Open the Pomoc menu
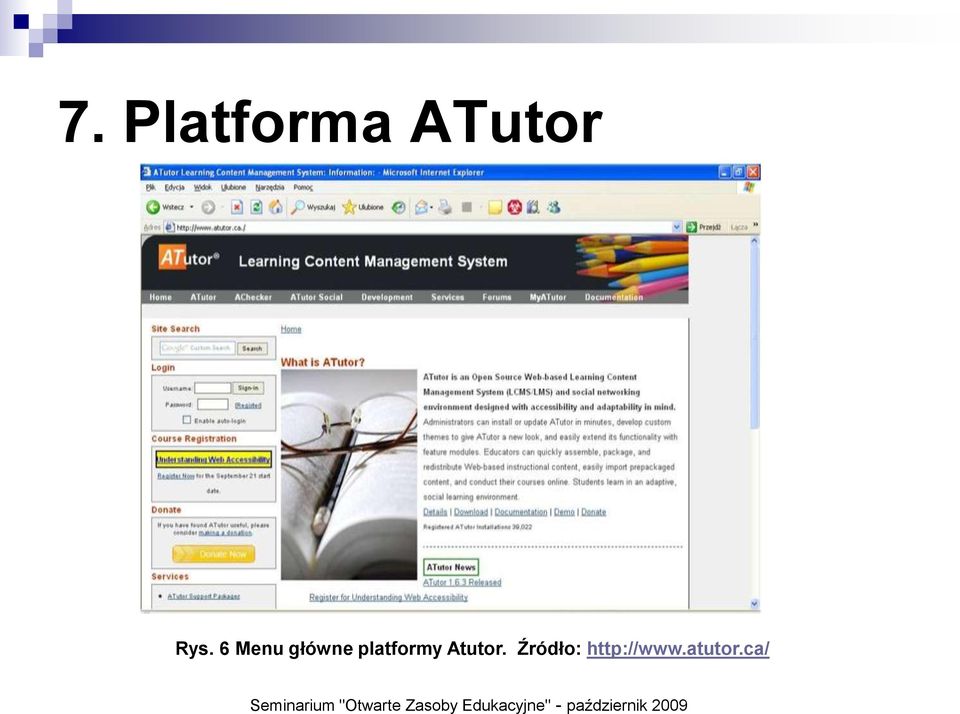The width and height of the screenshot is (960, 714). coord(303,187)
